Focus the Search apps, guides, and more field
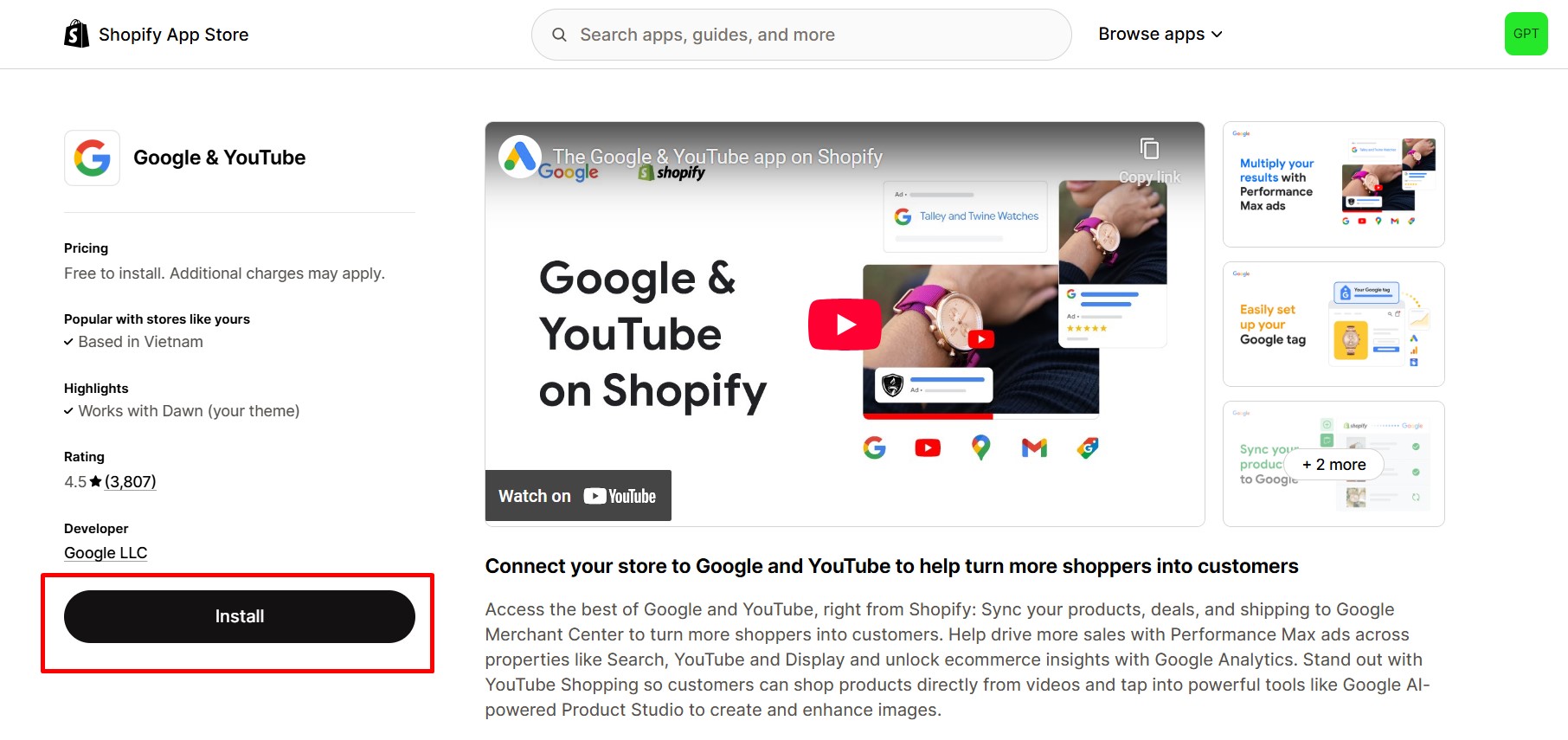1568x740 pixels. pos(801,35)
